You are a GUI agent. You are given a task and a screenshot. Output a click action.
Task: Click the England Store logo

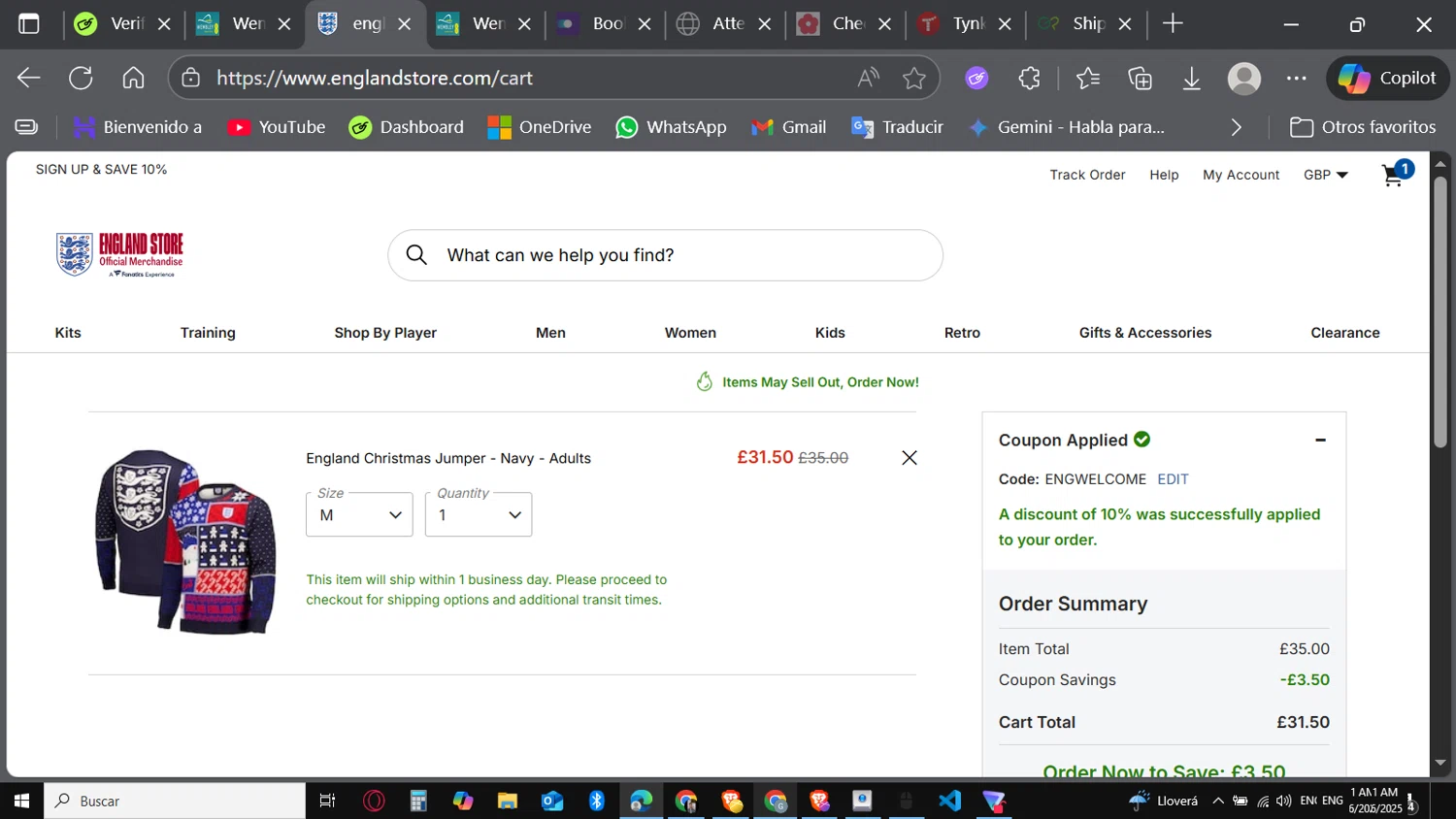[119, 255]
